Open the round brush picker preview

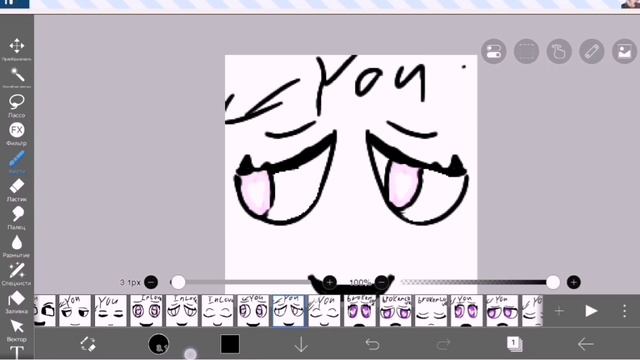tap(158, 344)
